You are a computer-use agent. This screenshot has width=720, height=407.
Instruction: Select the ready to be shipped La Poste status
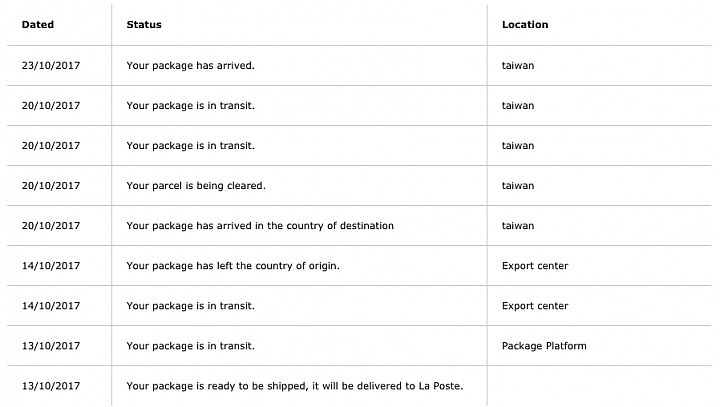pos(295,386)
